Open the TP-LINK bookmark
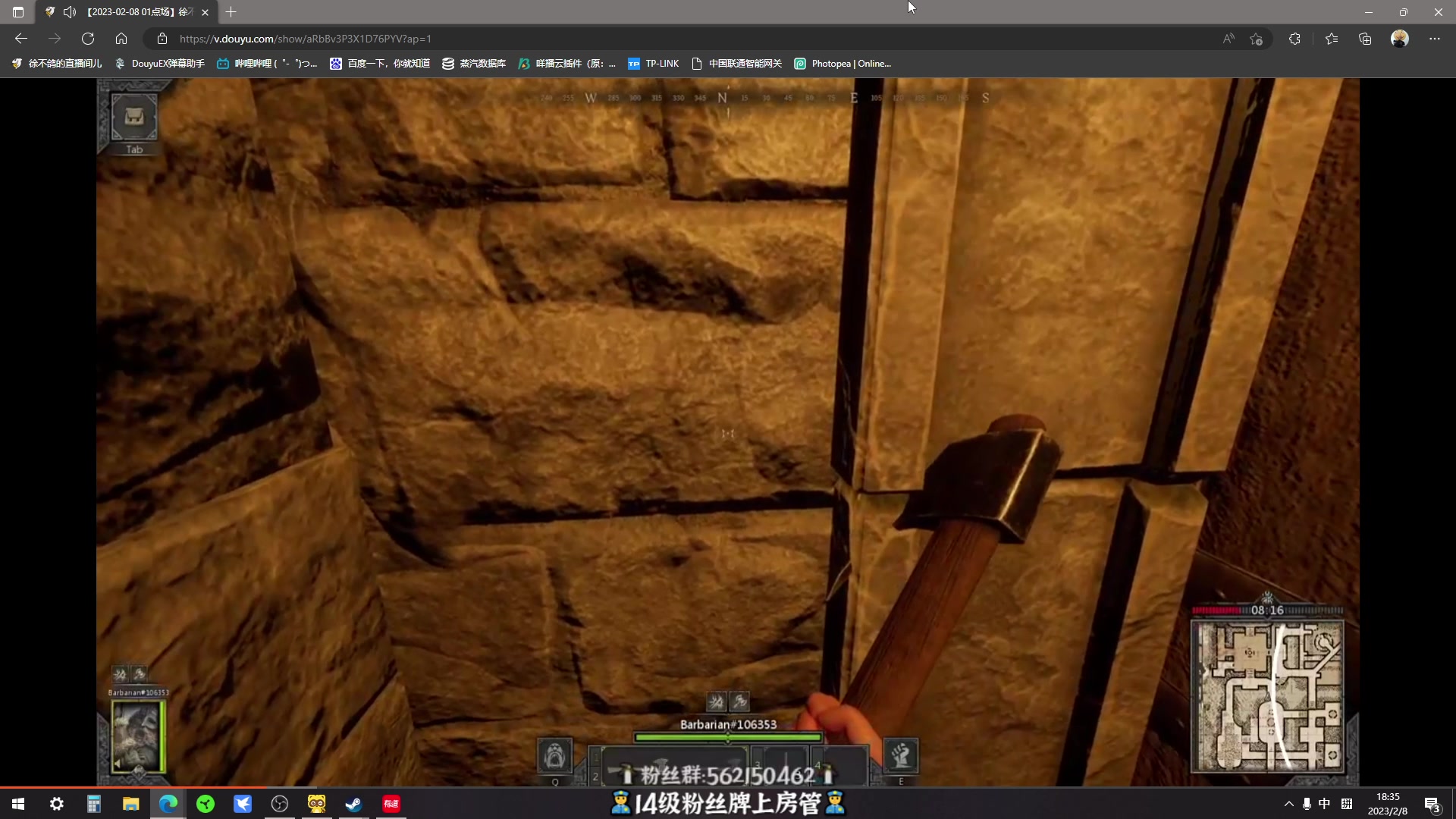Screen dimensions: 1456x819 653,64
